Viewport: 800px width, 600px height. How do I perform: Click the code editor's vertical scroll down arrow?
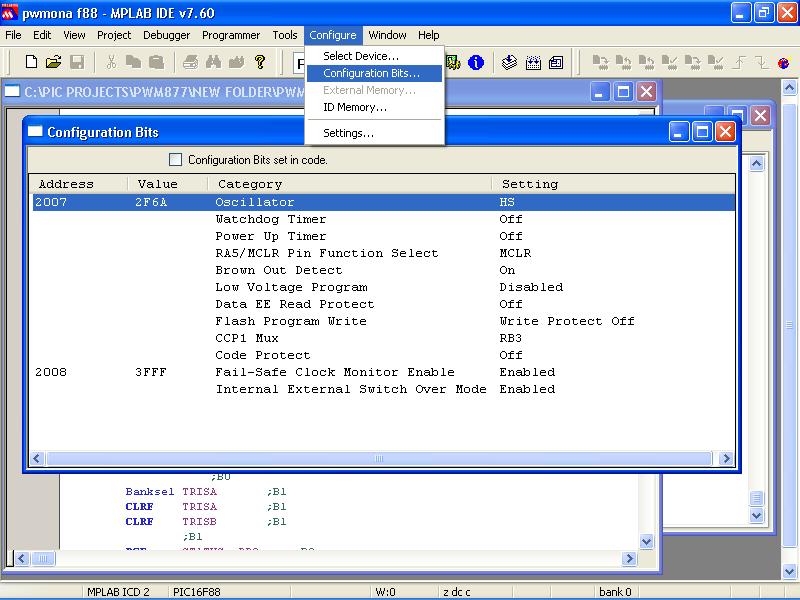pos(646,541)
